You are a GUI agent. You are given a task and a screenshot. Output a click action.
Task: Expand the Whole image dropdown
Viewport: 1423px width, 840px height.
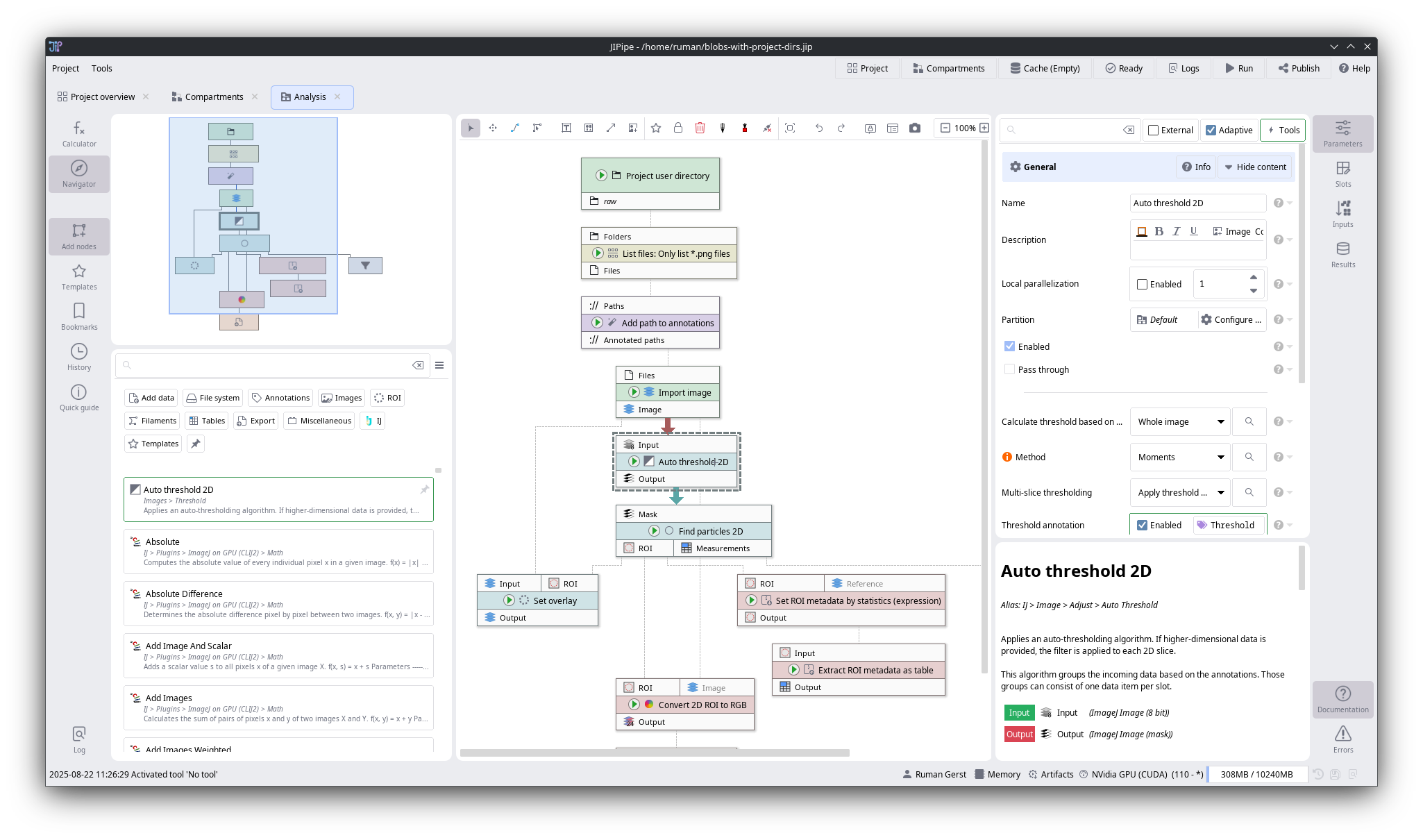point(1179,421)
